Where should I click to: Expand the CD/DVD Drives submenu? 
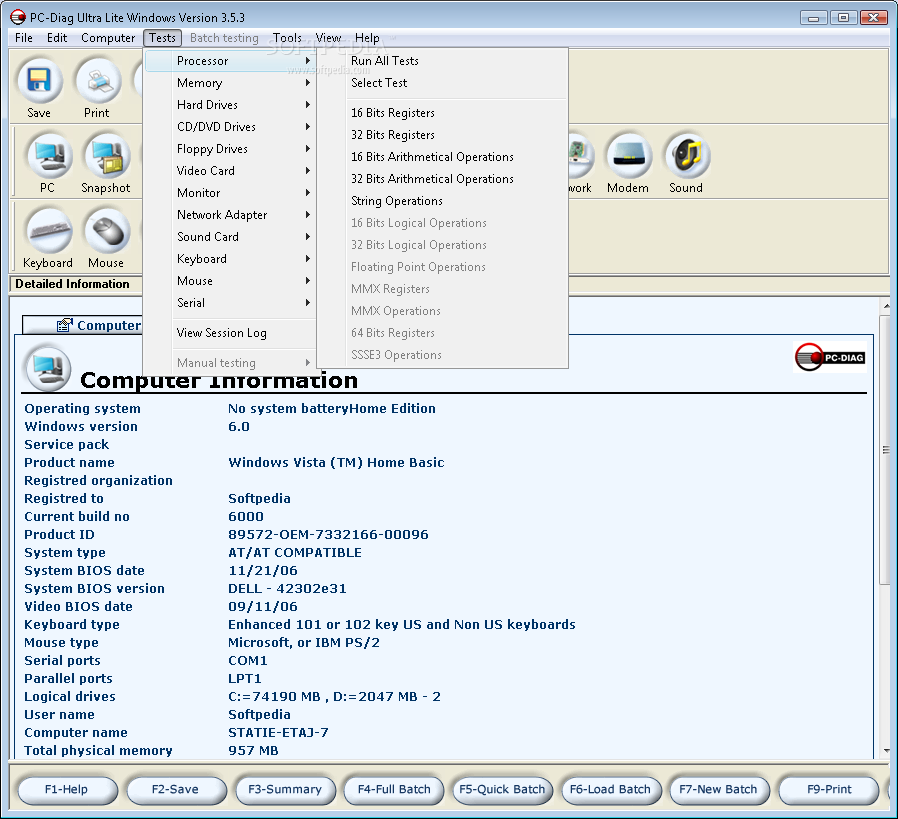click(230, 127)
